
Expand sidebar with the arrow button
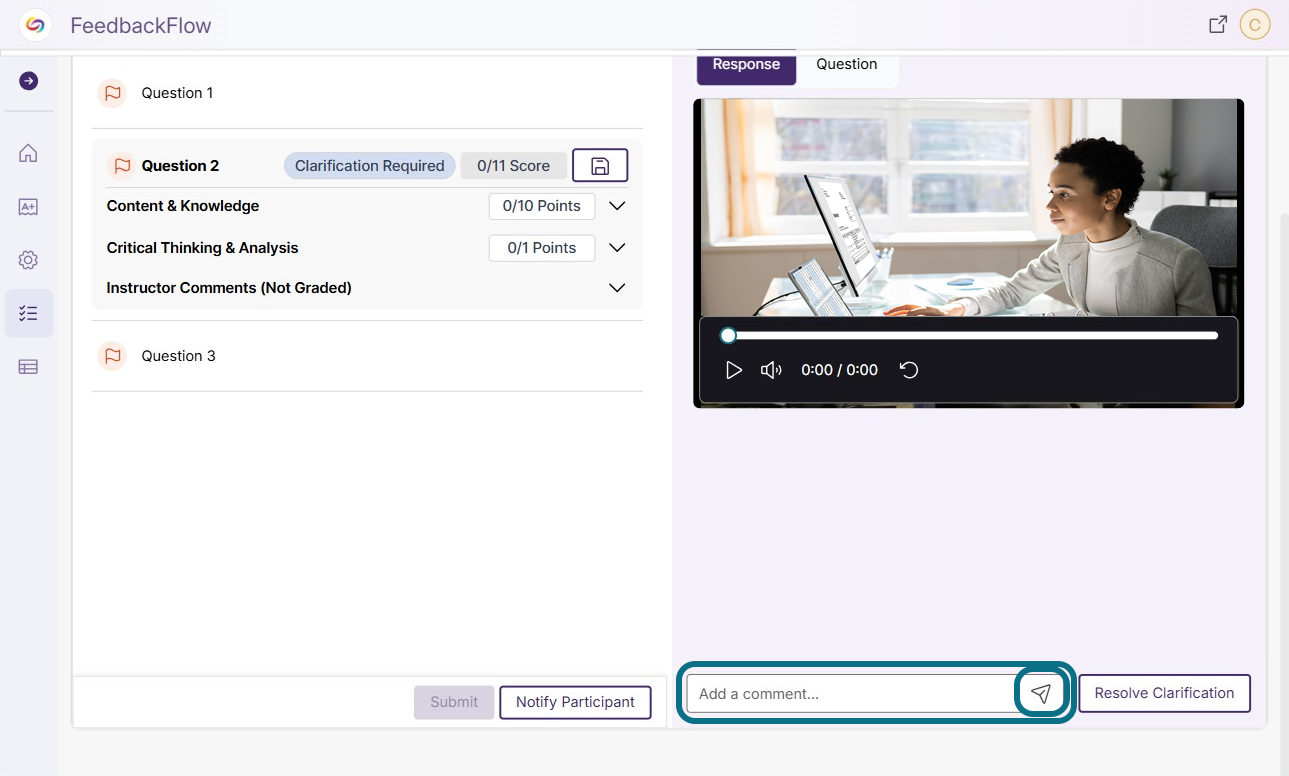[x=29, y=81]
